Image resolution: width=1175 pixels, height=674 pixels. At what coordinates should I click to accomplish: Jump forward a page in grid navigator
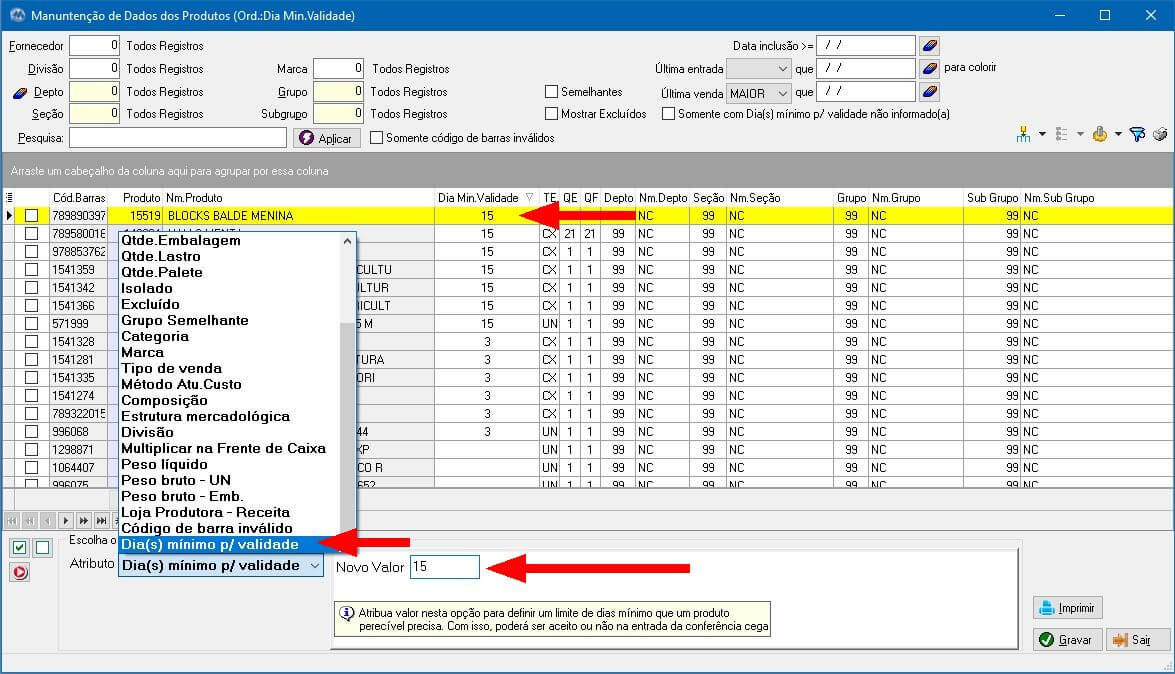pyautogui.click(x=83, y=520)
